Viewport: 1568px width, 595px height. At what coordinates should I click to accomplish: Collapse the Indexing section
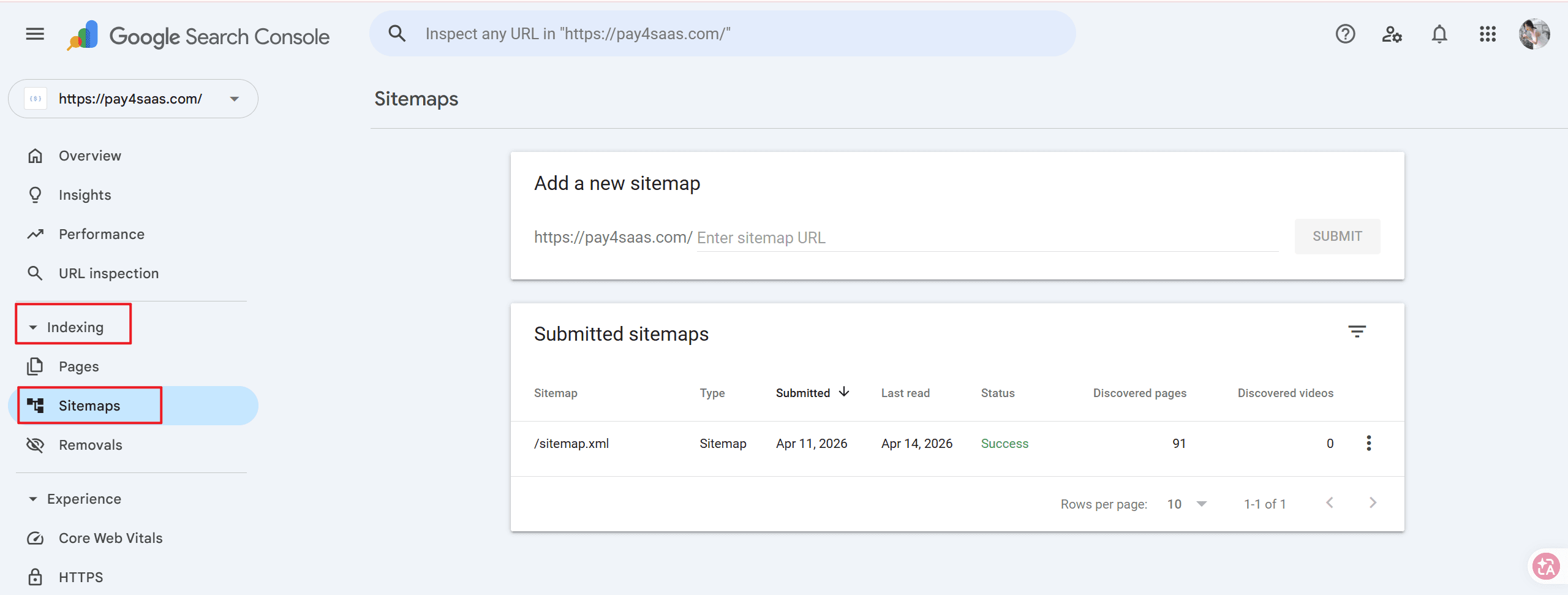point(33,327)
